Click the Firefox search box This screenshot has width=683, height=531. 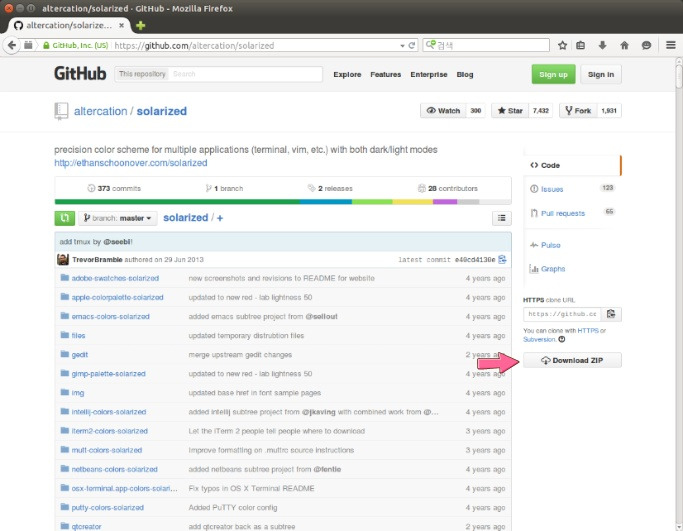coord(486,45)
